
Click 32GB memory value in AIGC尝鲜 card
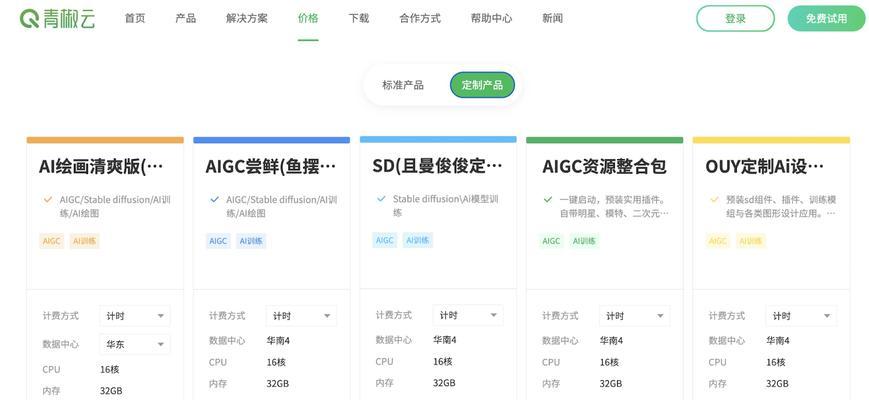click(x=278, y=383)
